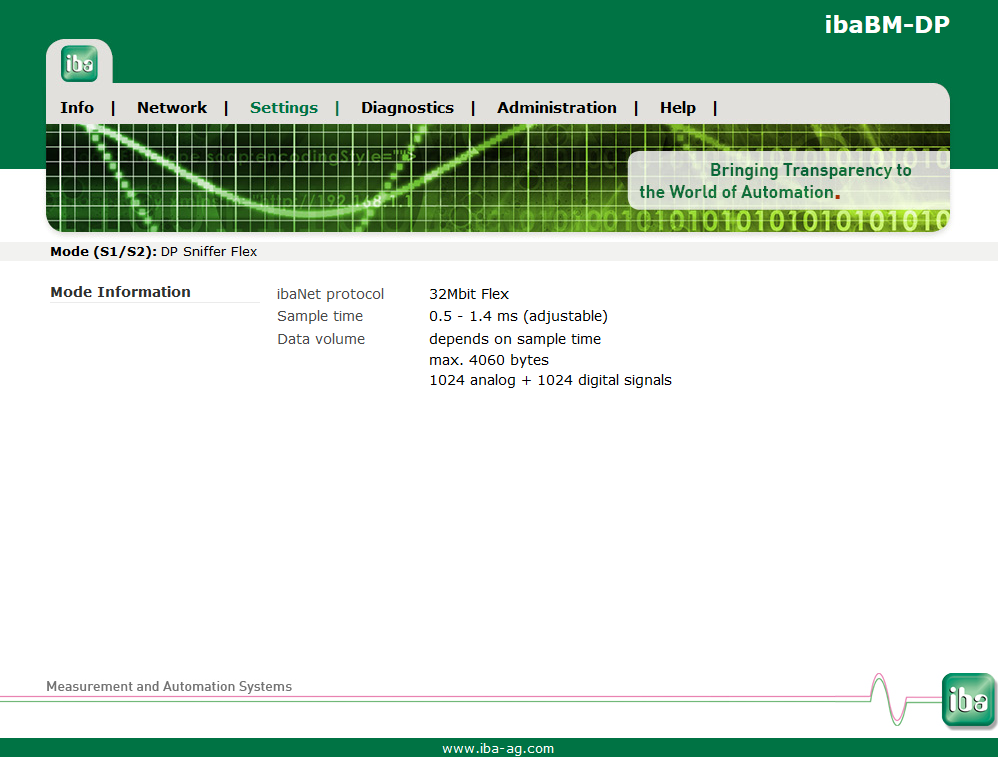Go to the Diagnostics menu
The height and width of the screenshot is (757, 998).
407,108
